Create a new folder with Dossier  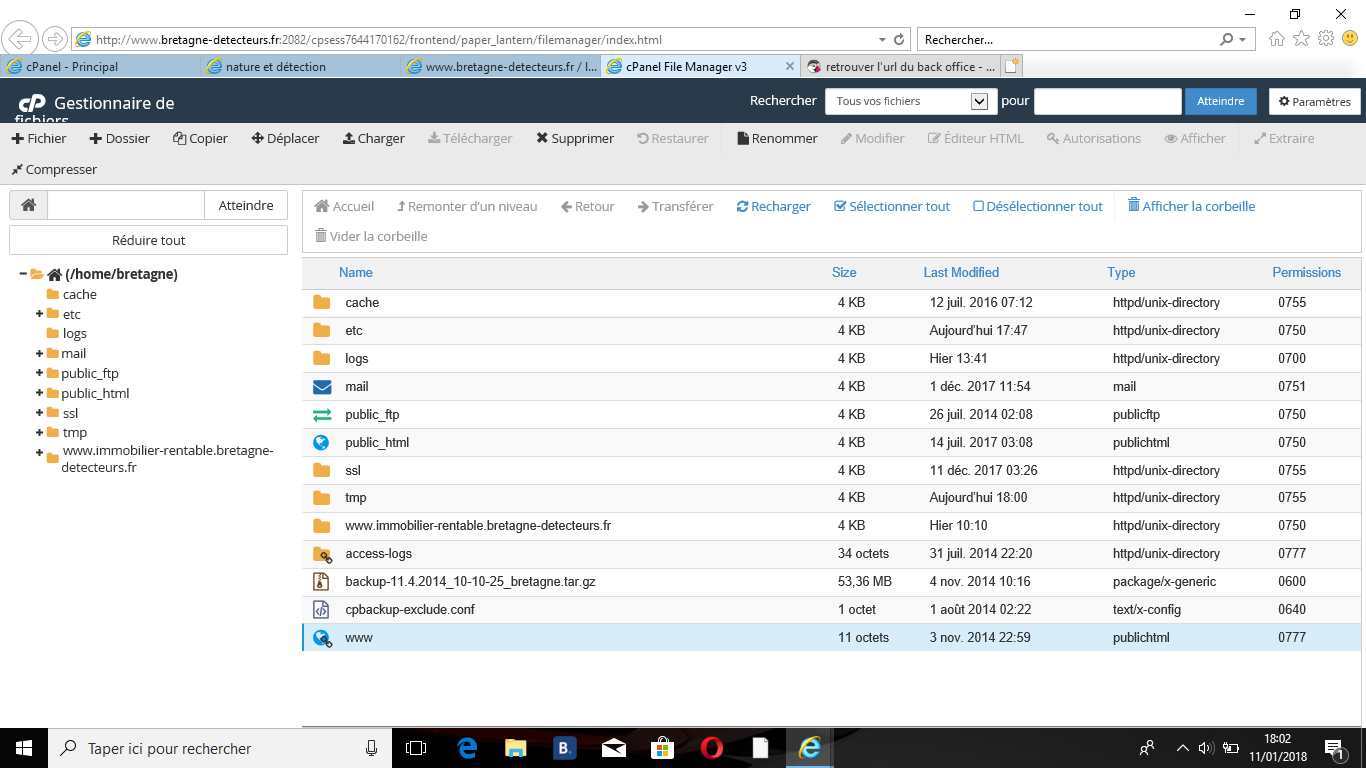119,138
